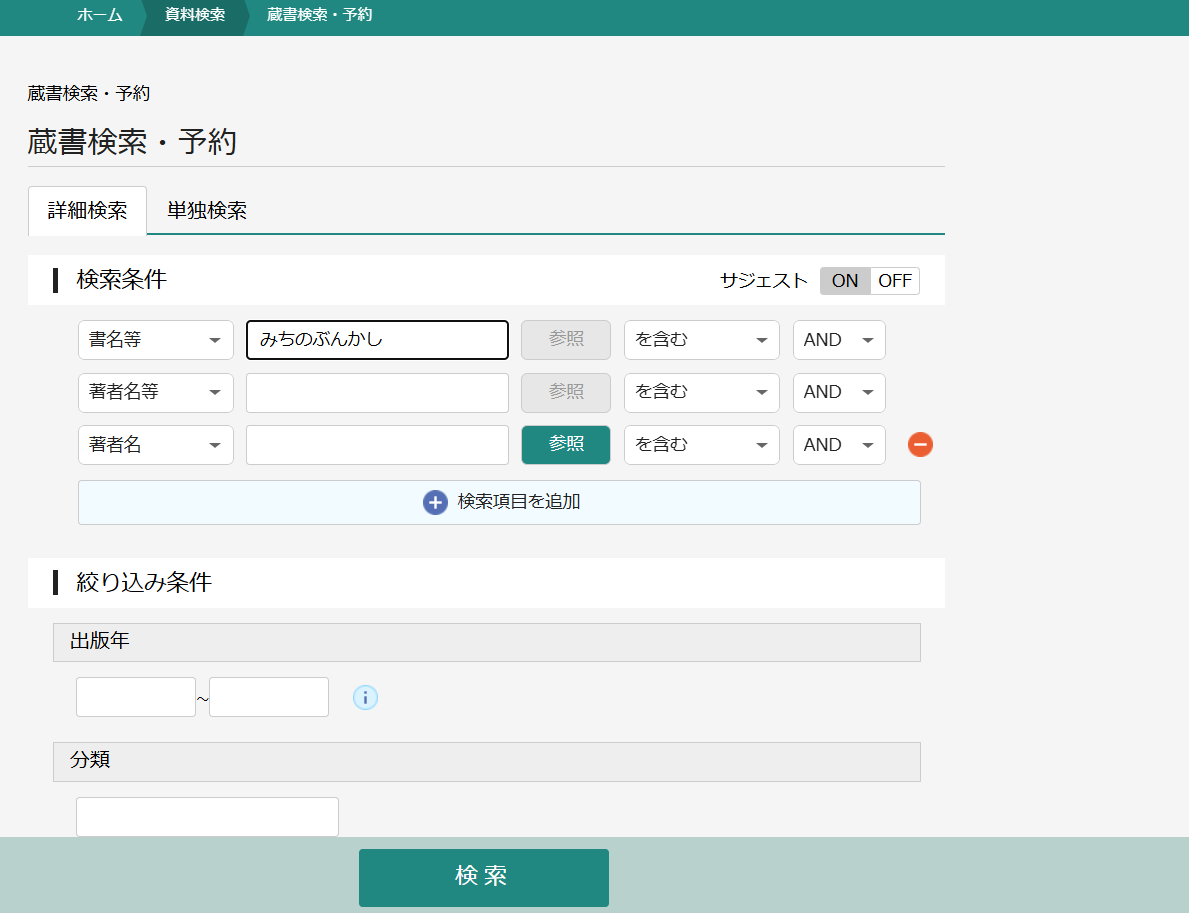Turn suggest OFF

tap(895, 281)
